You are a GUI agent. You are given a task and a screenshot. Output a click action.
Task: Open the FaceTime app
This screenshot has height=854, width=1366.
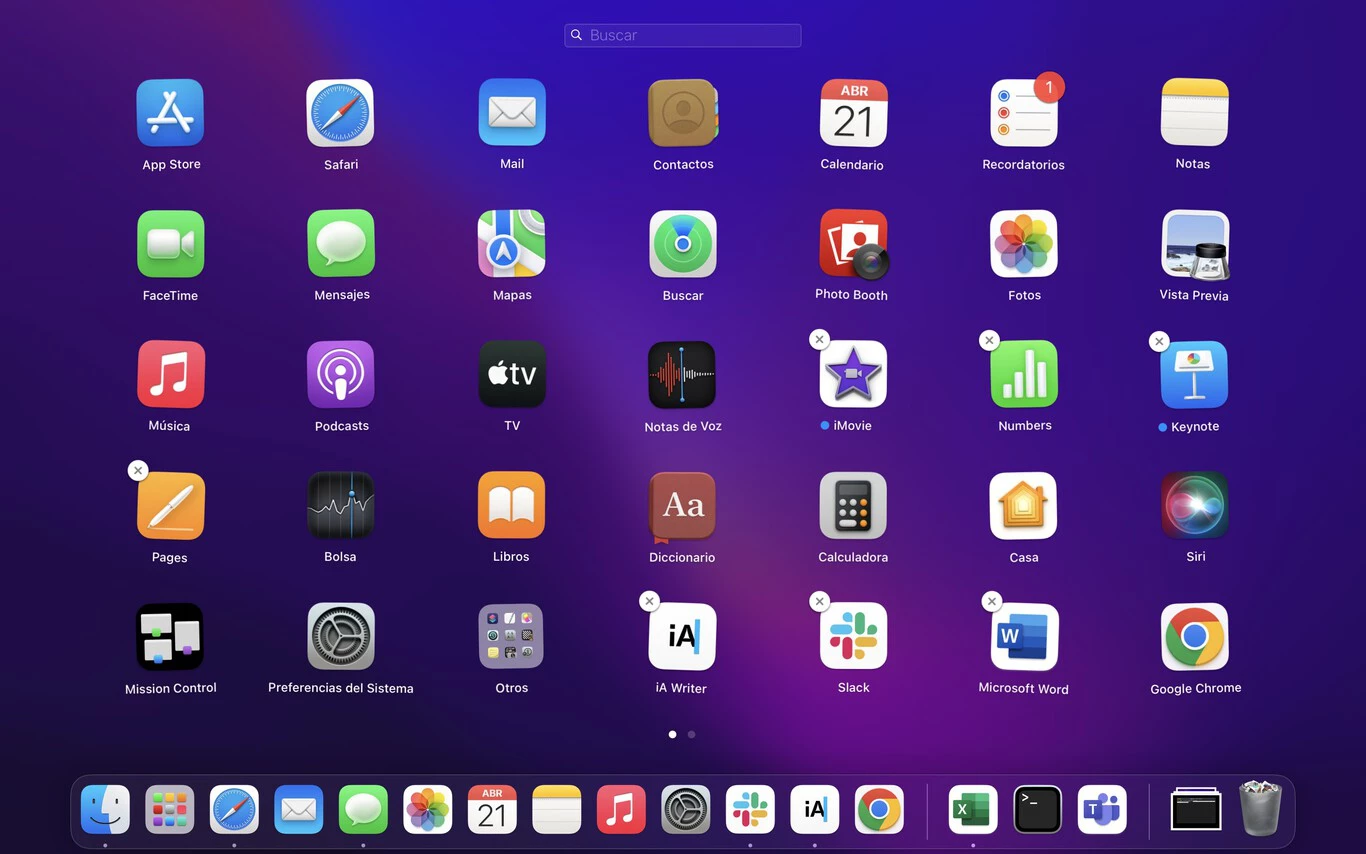tap(170, 244)
